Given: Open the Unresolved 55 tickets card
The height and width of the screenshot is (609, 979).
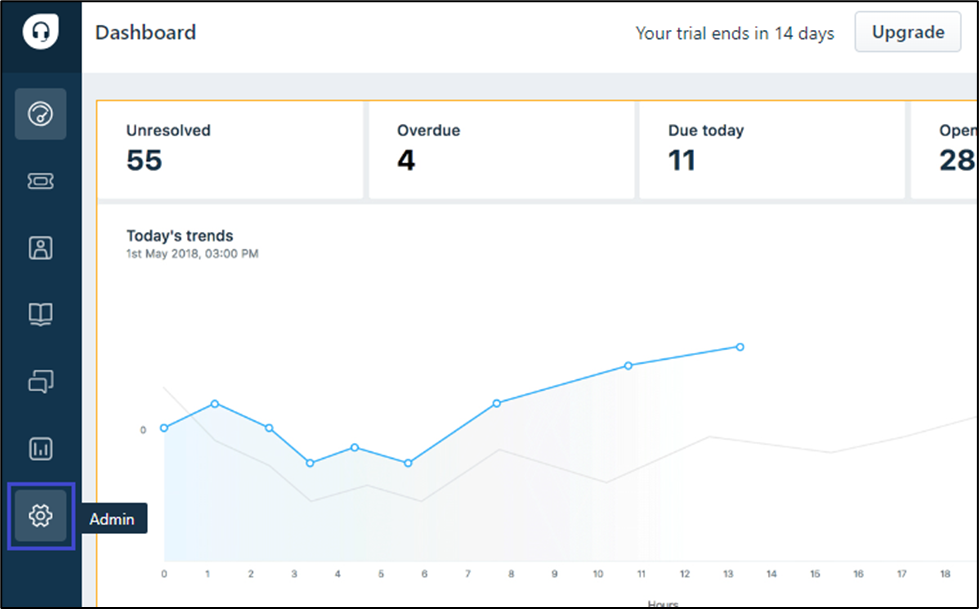Looking at the screenshot, I should [230, 150].
